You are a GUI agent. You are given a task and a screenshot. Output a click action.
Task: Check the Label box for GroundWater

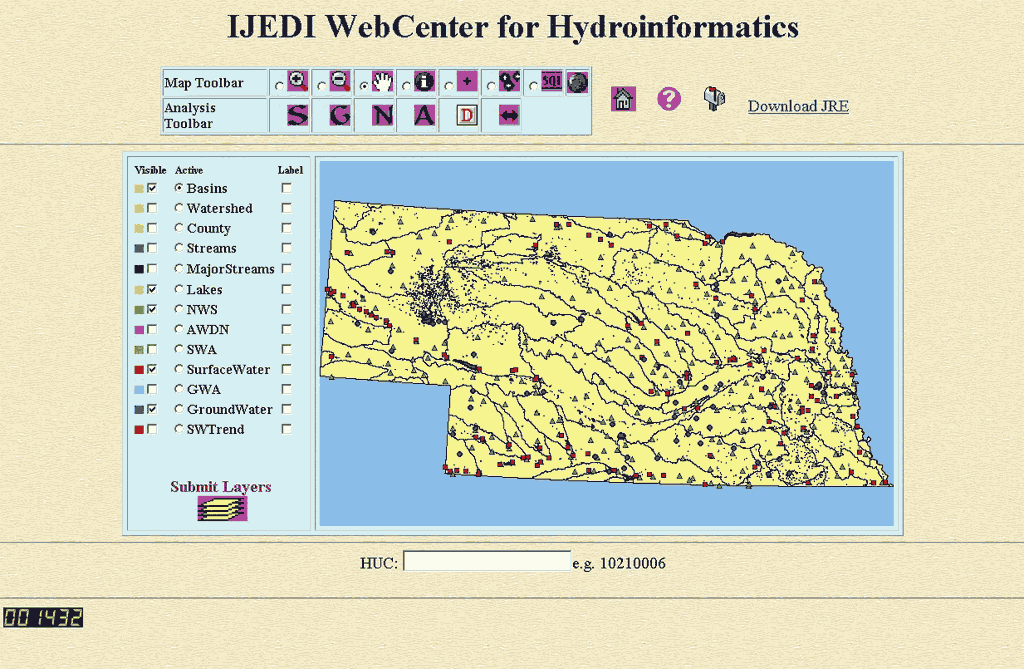click(x=287, y=409)
